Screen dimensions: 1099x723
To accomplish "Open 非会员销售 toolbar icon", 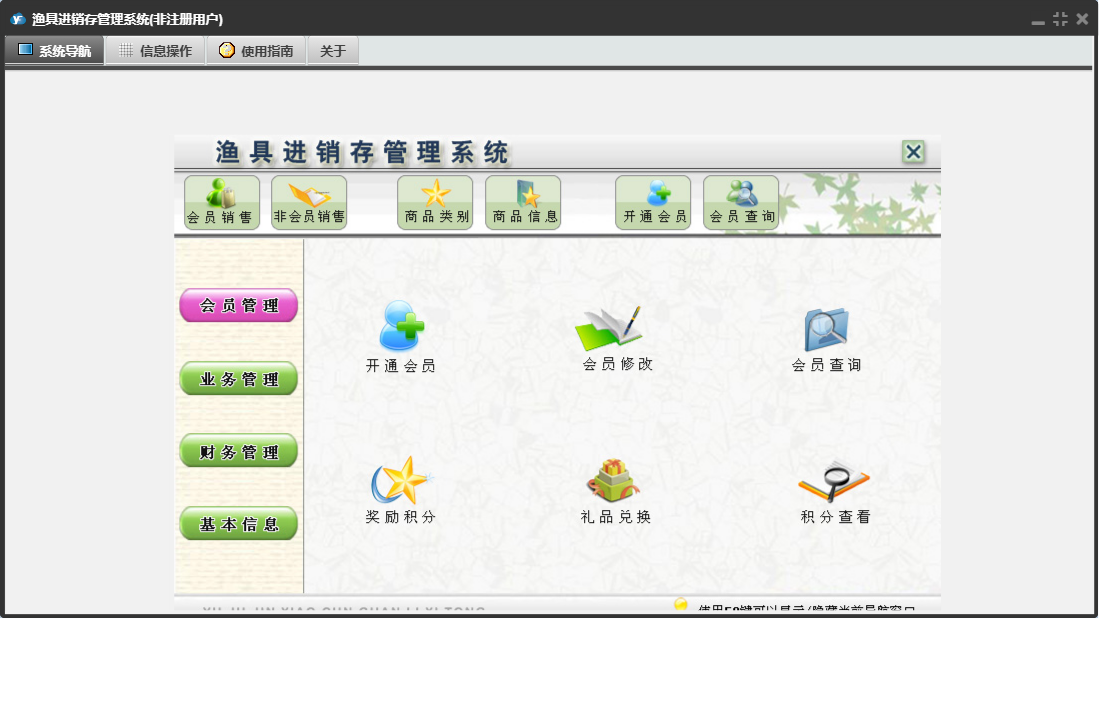I will (x=309, y=202).
